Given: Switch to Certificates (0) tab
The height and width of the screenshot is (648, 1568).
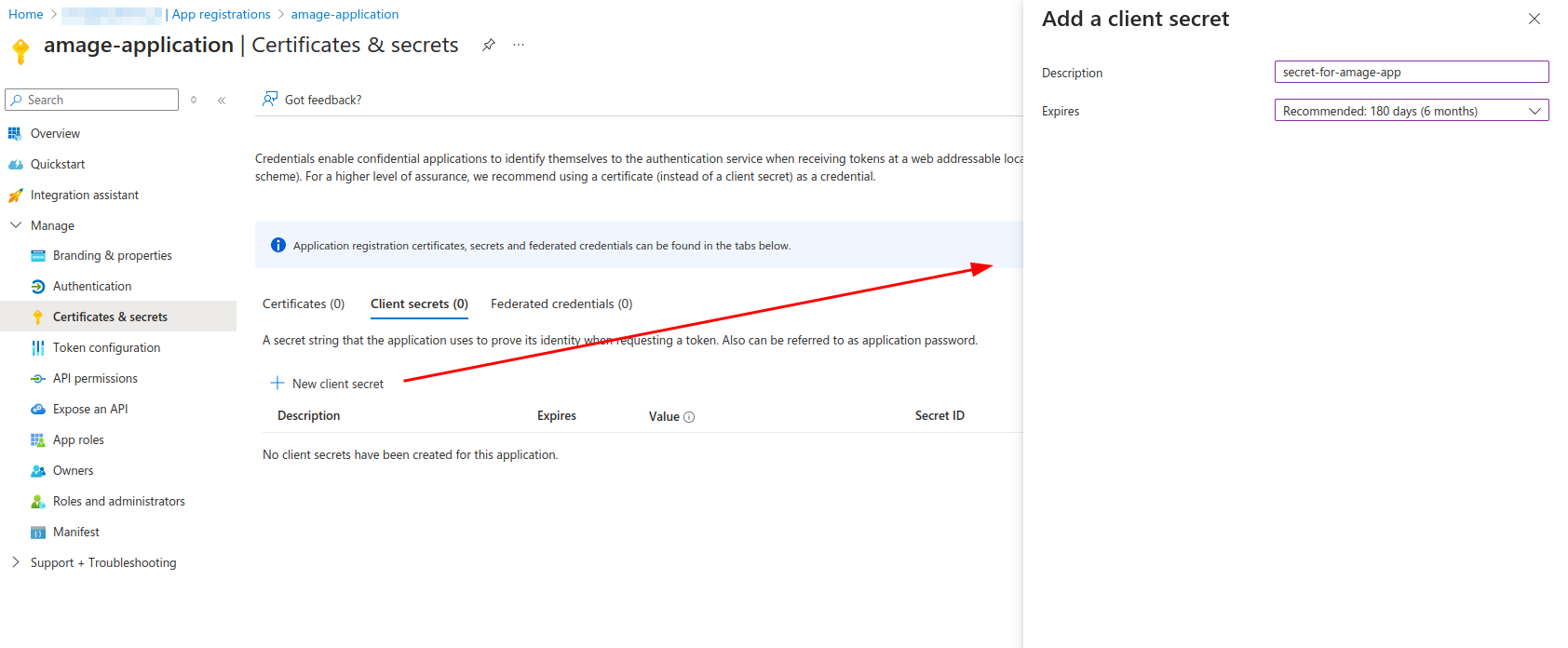Looking at the screenshot, I should (304, 304).
